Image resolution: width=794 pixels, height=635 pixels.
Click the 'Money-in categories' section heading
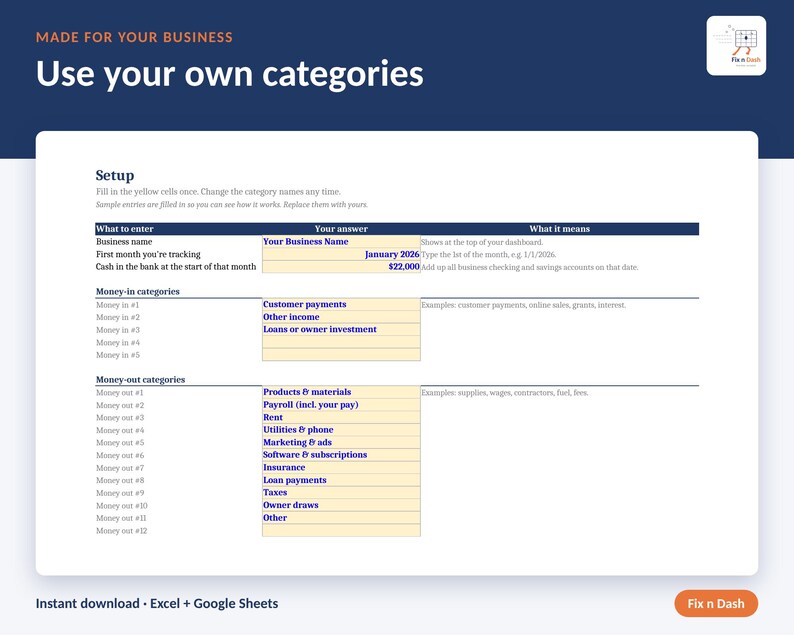138,292
